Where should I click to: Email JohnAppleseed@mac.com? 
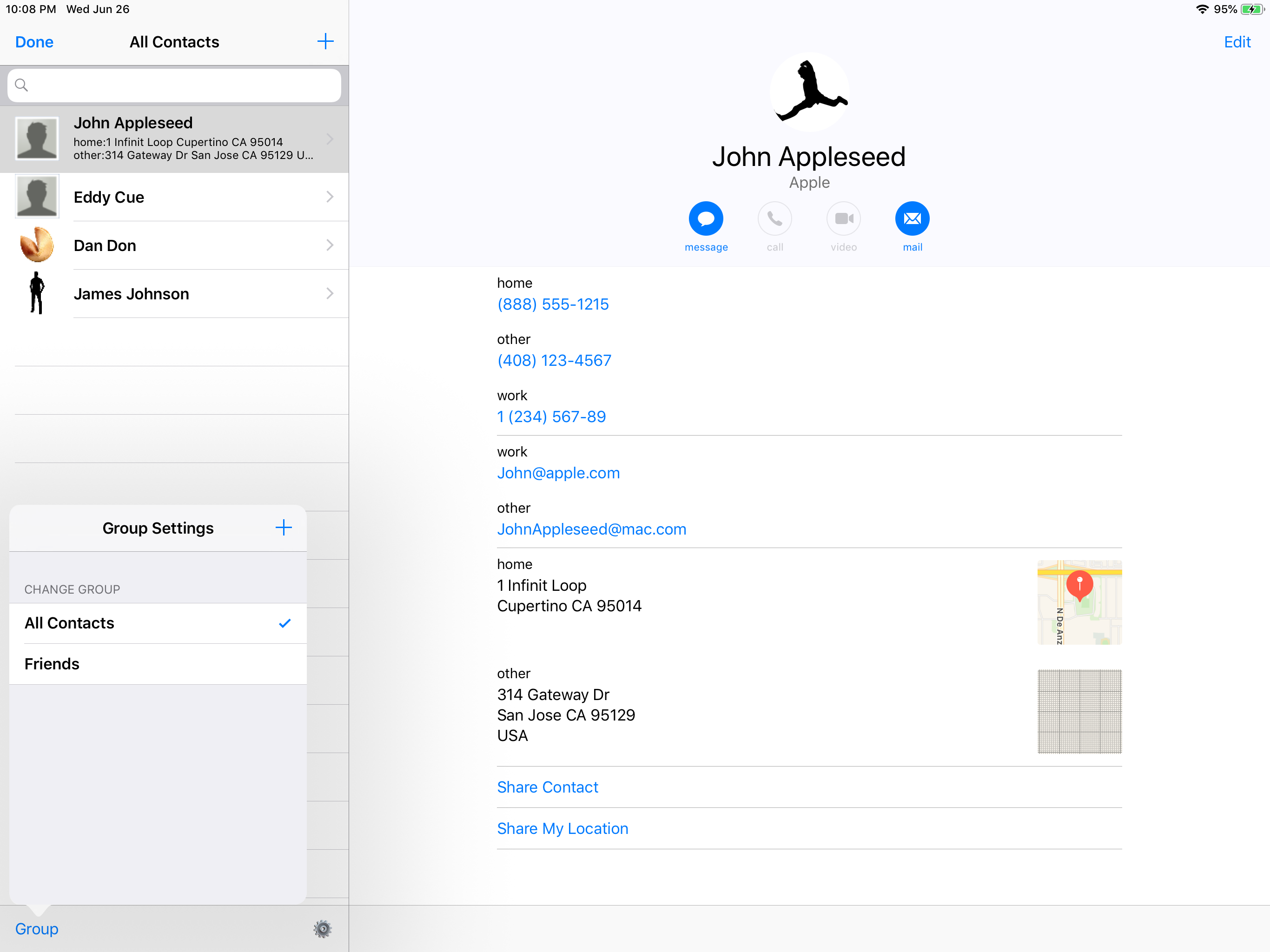592,529
